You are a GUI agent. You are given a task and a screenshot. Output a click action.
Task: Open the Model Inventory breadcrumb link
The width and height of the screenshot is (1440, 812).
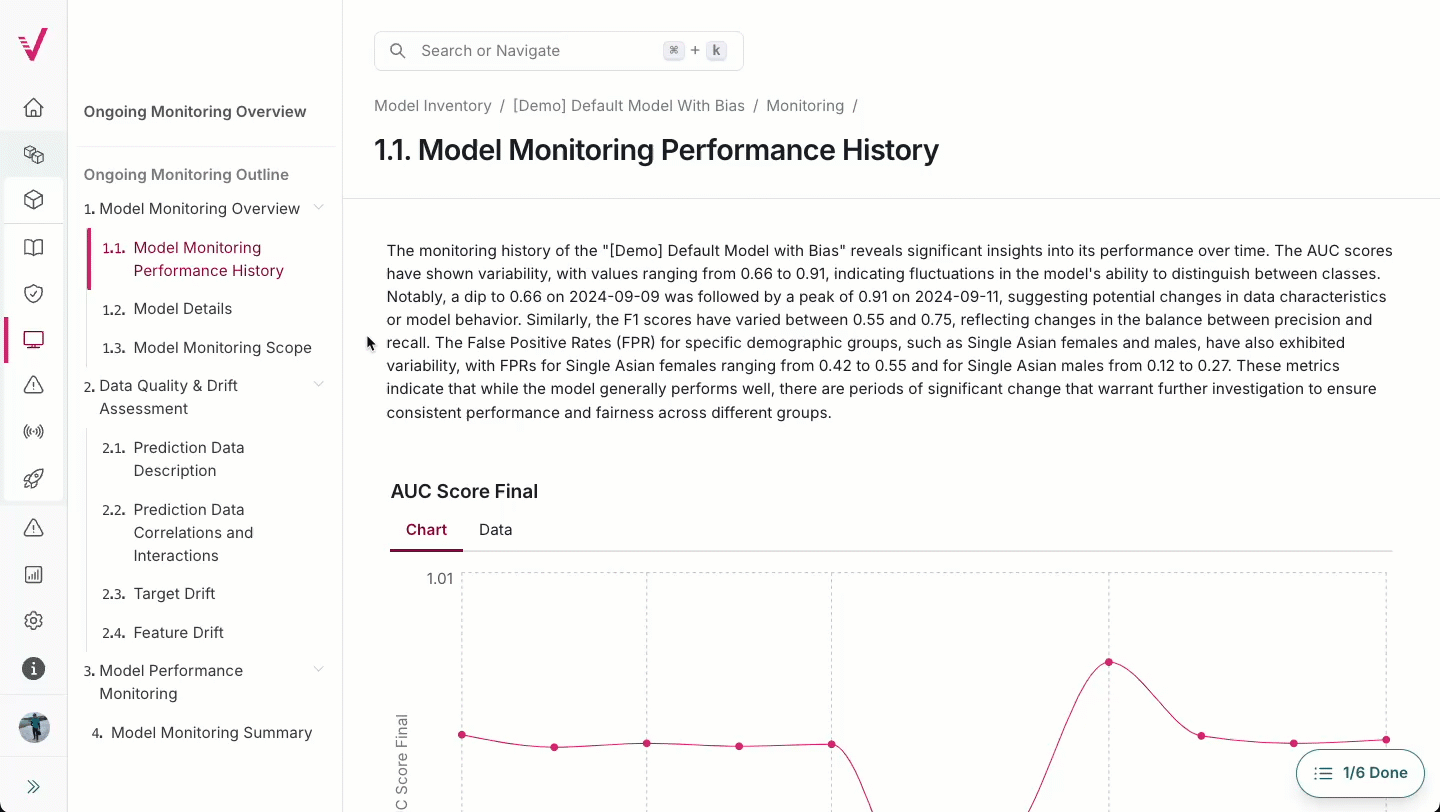[432, 105]
